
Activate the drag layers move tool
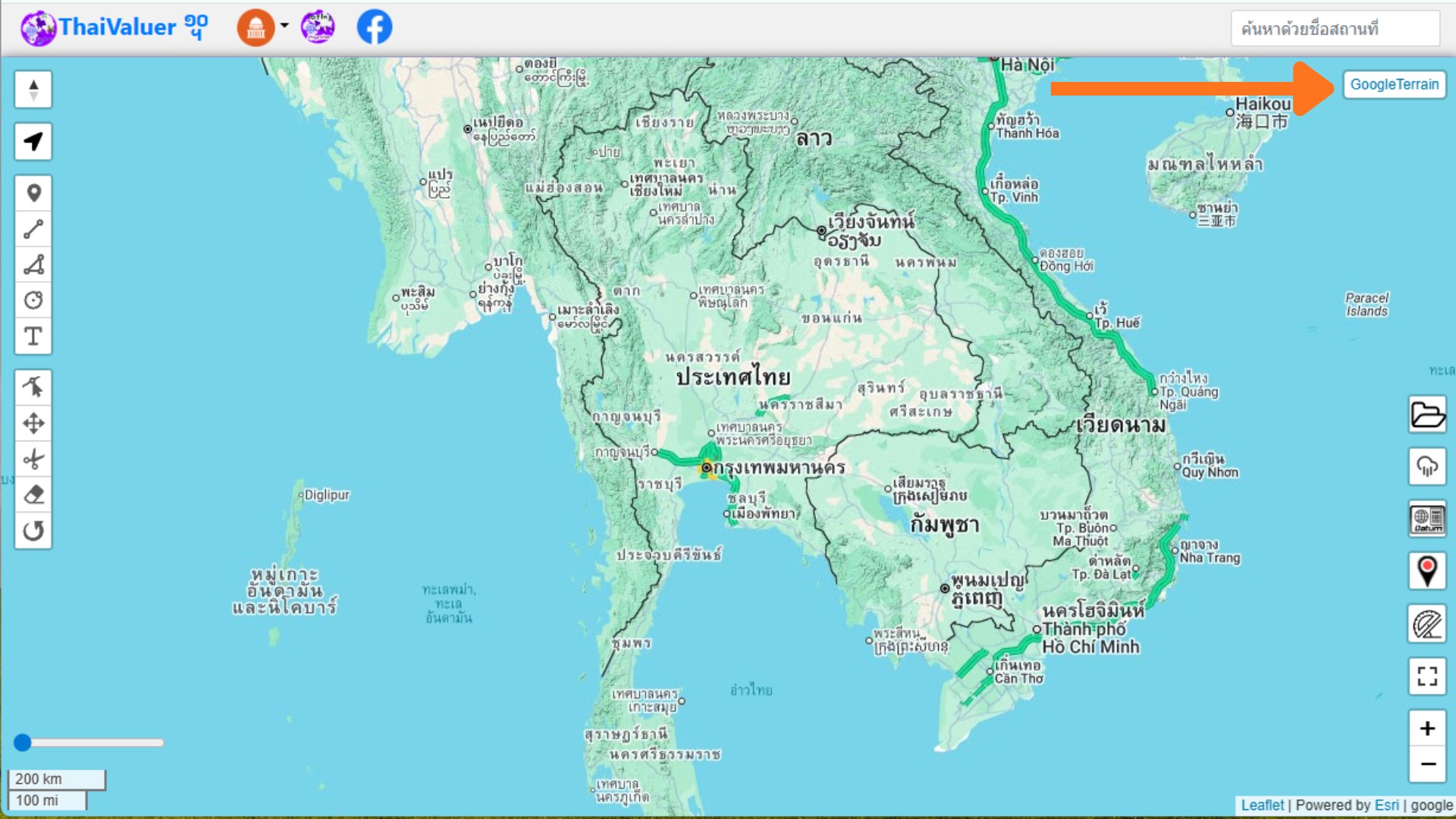pos(33,423)
